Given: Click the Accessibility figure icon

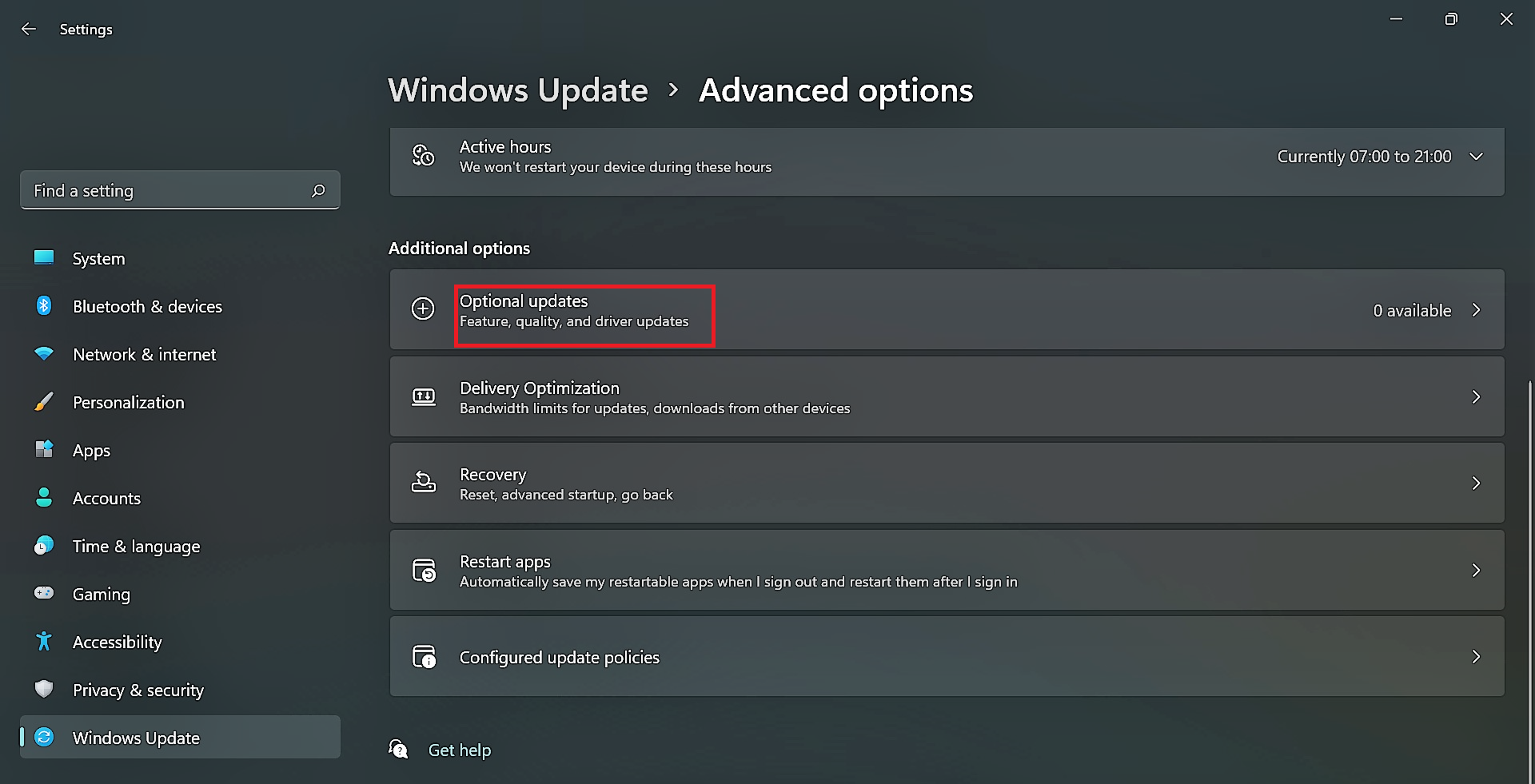Looking at the screenshot, I should [x=44, y=642].
